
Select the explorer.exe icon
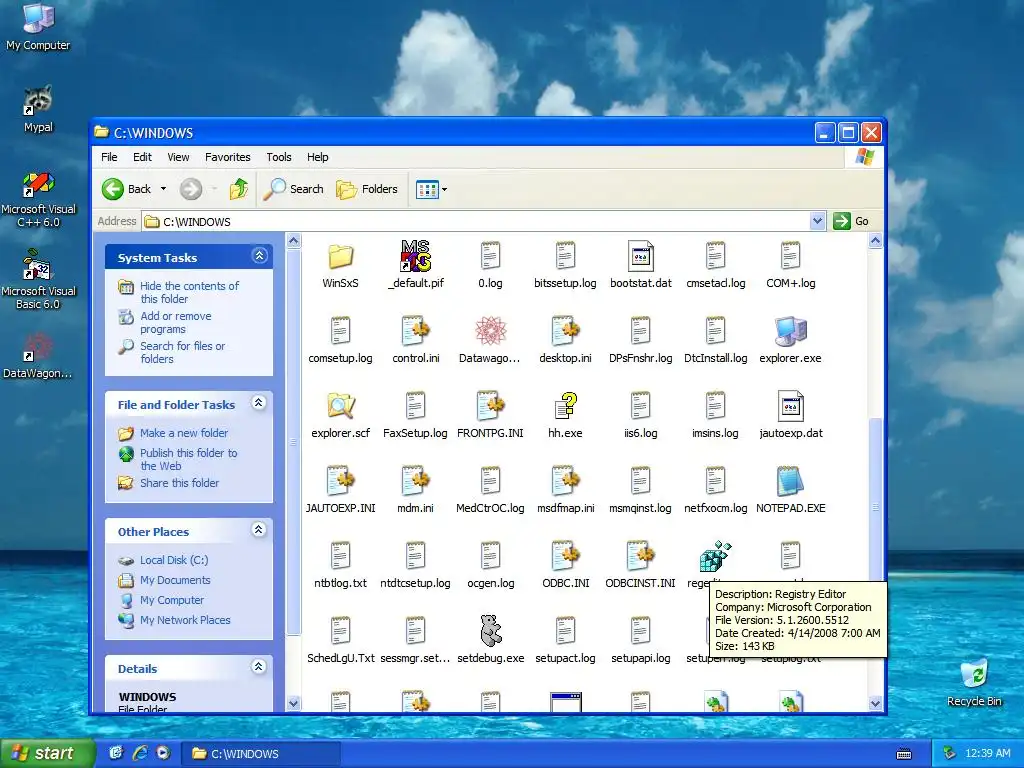pos(790,331)
